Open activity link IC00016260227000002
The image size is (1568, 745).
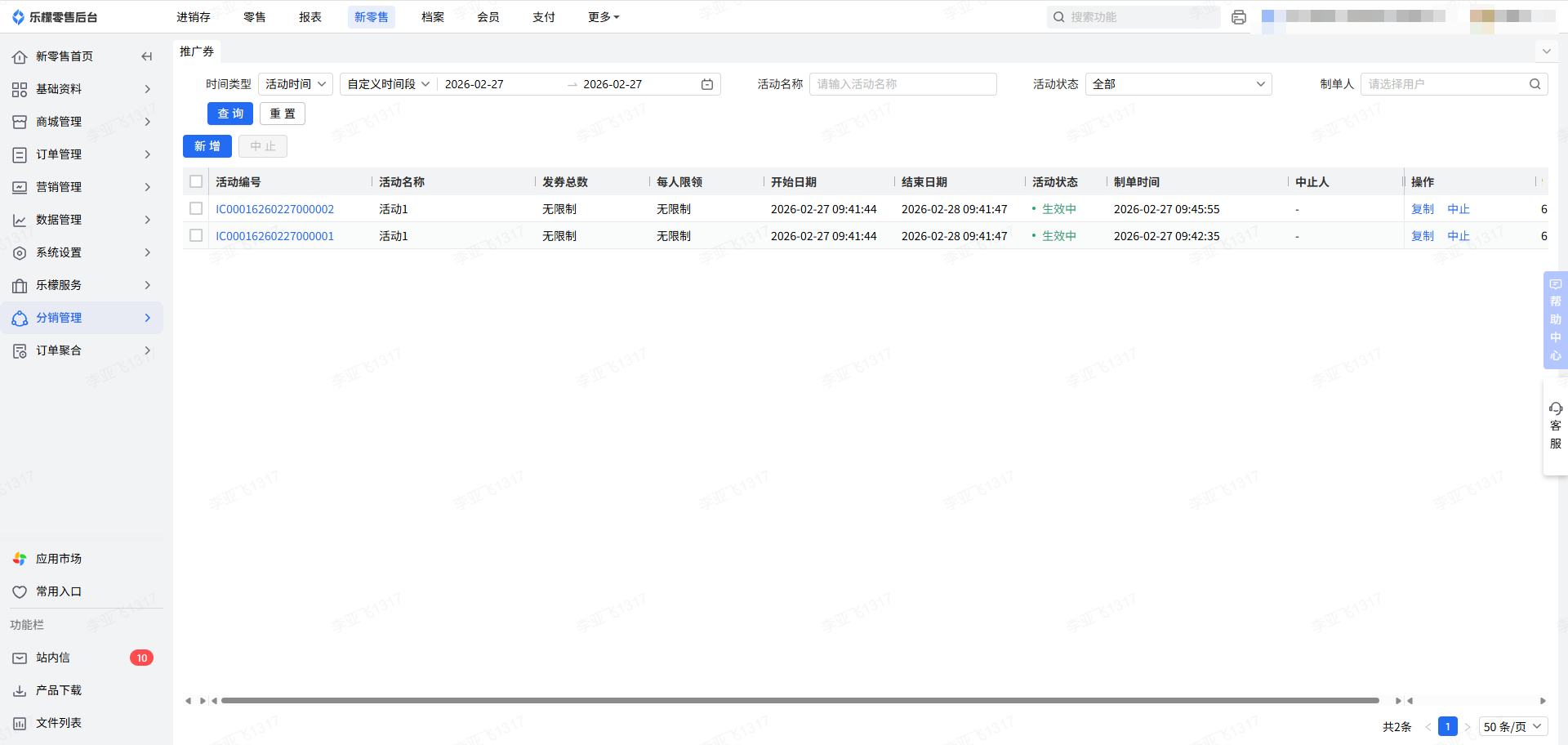coord(274,209)
